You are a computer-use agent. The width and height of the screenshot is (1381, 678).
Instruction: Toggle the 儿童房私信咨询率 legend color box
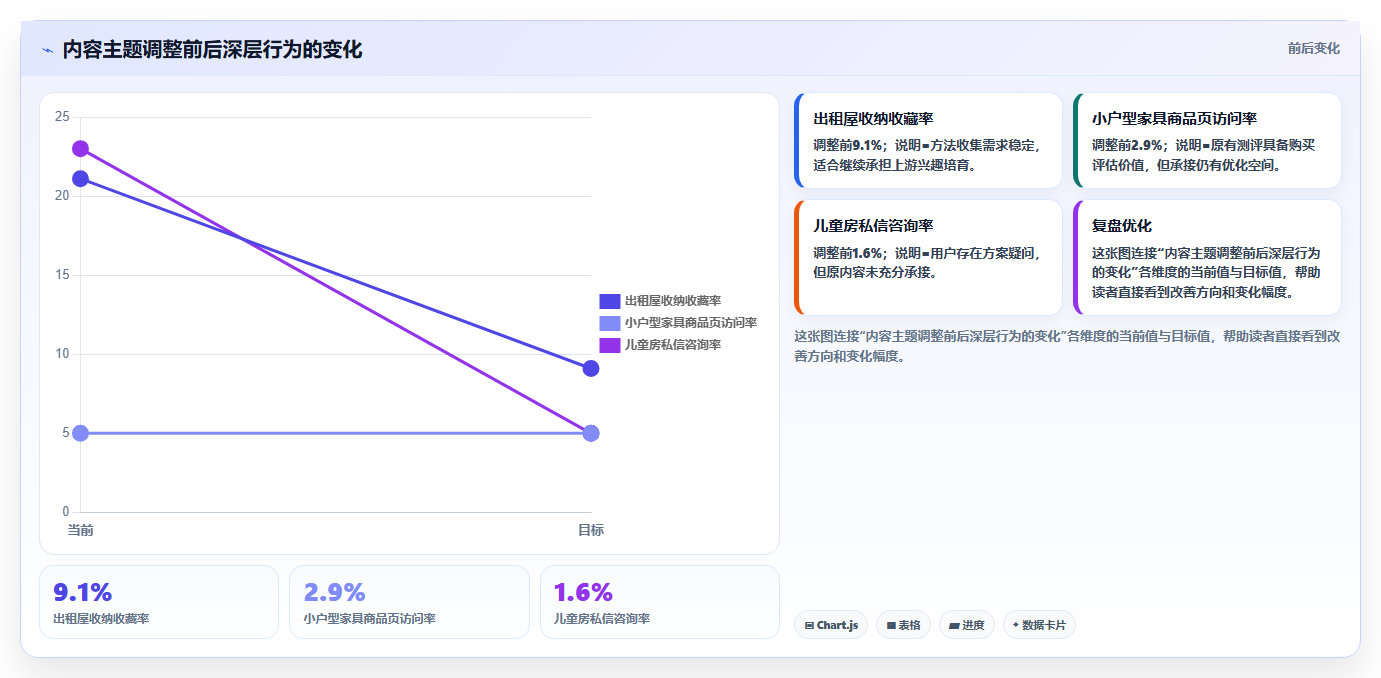click(610, 345)
